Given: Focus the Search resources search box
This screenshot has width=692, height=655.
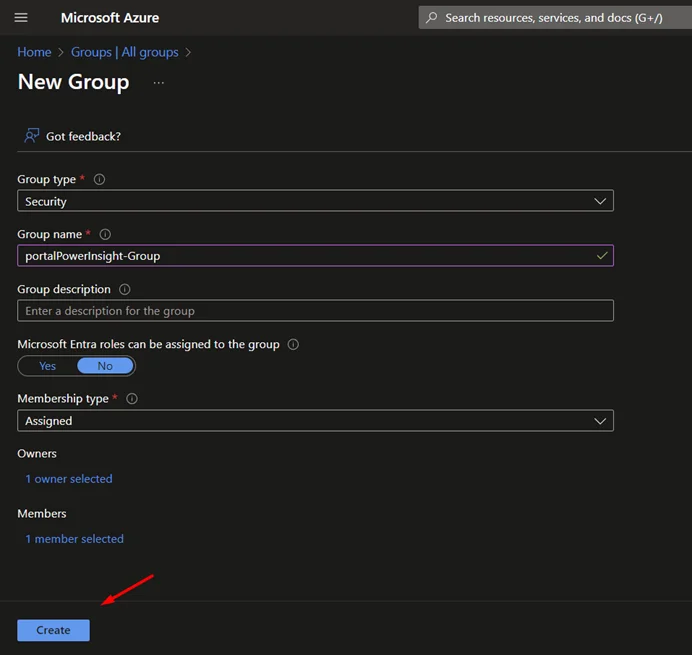Looking at the screenshot, I should tap(555, 18).
